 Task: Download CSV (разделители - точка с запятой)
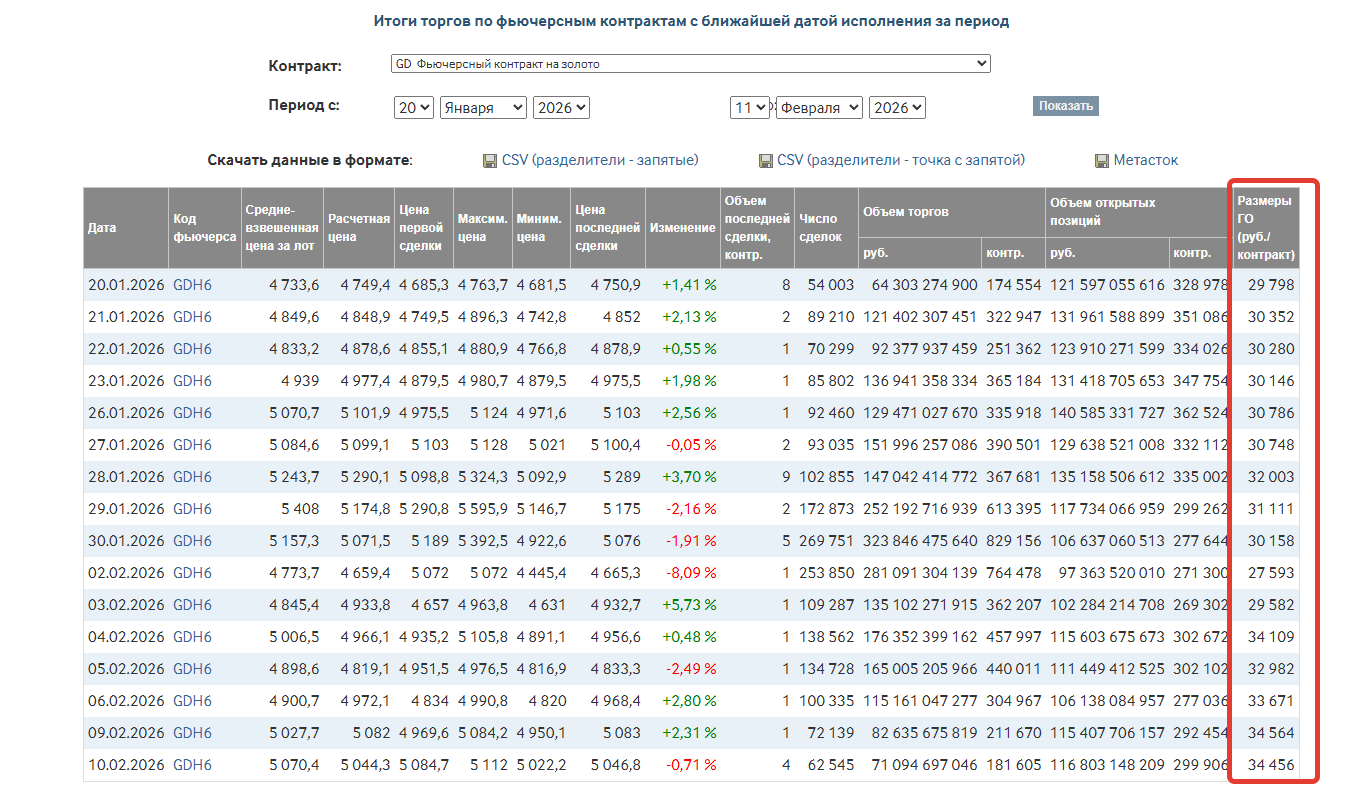pyautogui.click(x=901, y=160)
